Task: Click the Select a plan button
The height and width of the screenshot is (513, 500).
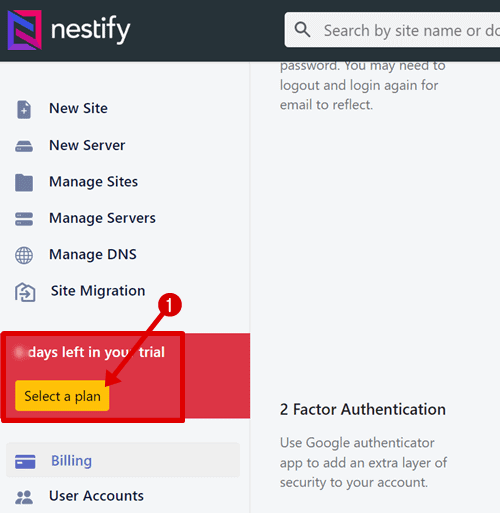Action: point(62,396)
